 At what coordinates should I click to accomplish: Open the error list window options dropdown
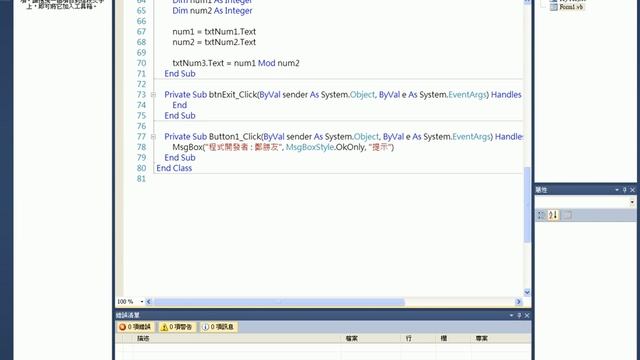pyautogui.click(x=511, y=316)
